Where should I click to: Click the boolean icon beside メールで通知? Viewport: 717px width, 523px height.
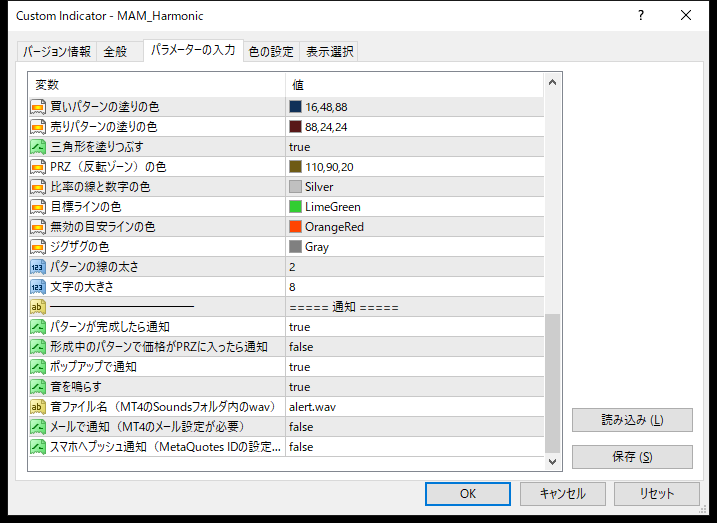pyautogui.click(x=38, y=427)
